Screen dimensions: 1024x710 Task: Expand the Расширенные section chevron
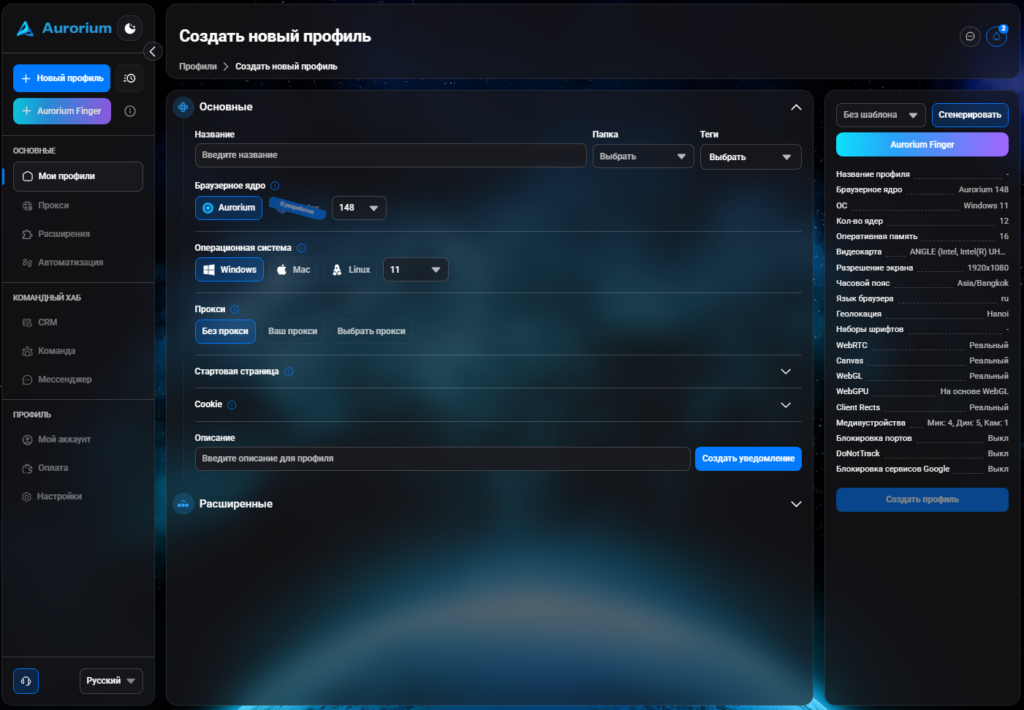point(795,504)
